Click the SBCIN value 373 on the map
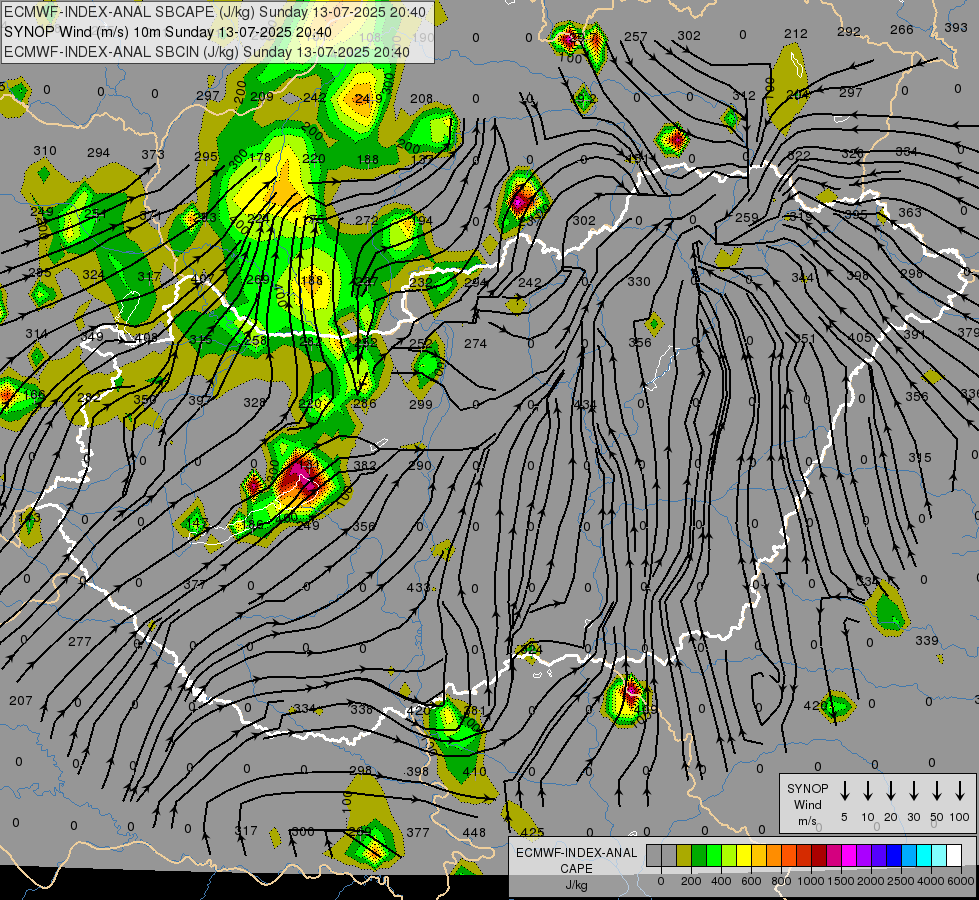 point(153,154)
